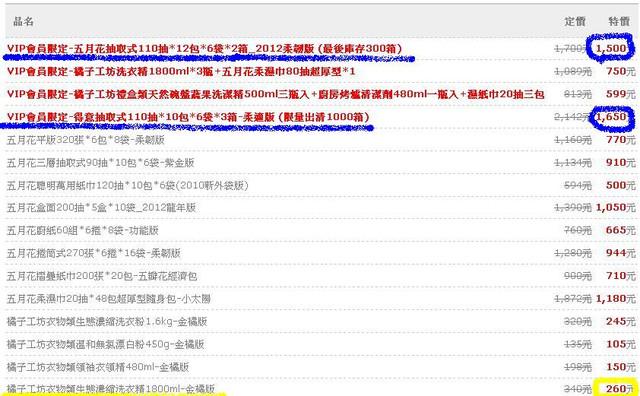Click the crossed-out 1,390元 list price

click(573, 208)
